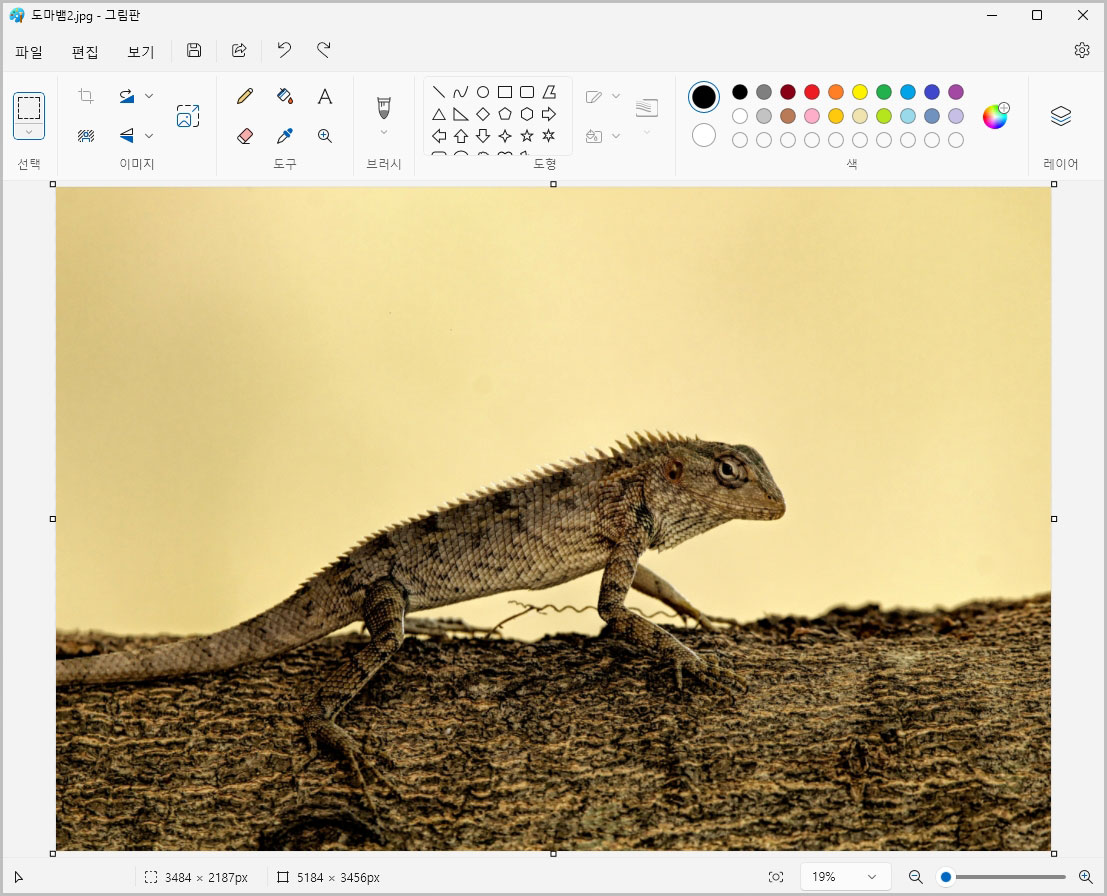Redo the last action
Image resolution: width=1107 pixels, height=896 pixels.
[x=323, y=50]
